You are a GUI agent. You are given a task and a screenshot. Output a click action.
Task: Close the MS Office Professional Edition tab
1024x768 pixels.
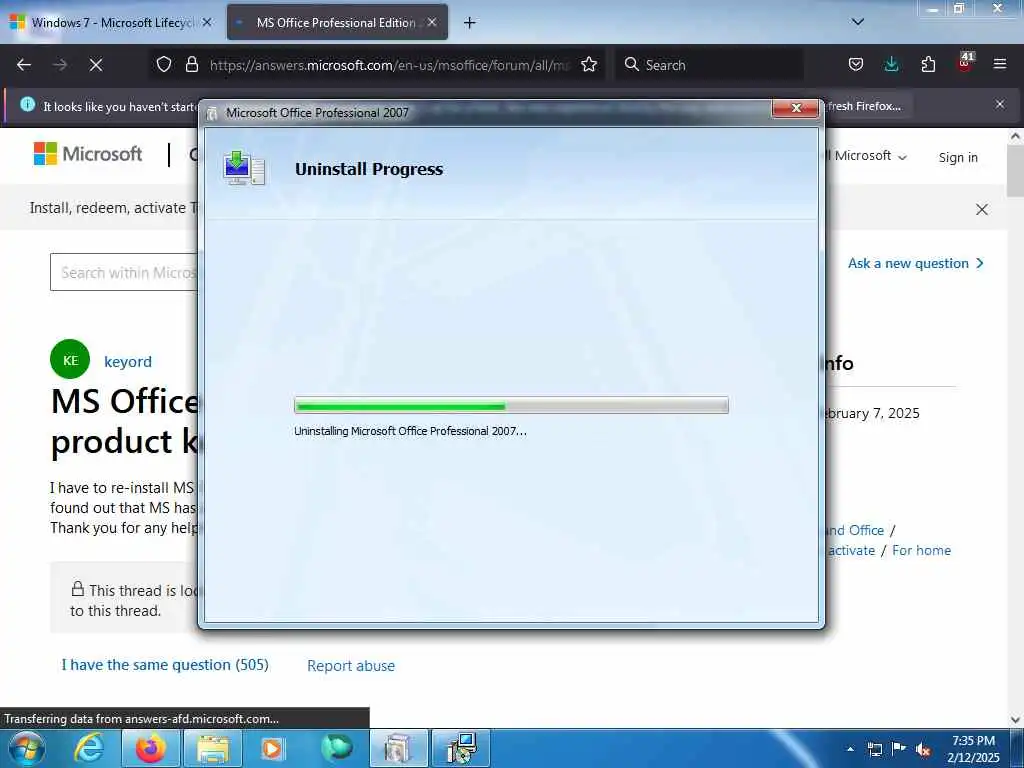pos(432,22)
